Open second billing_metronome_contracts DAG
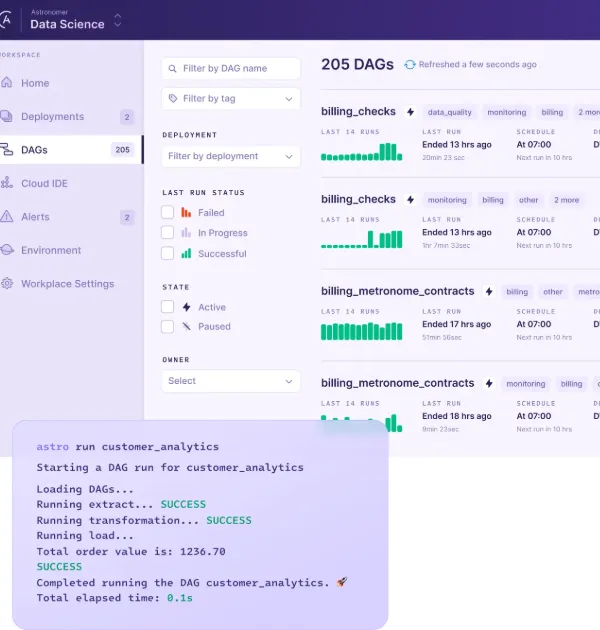This screenshot has height=630, width=600. [x=397, y=383]
